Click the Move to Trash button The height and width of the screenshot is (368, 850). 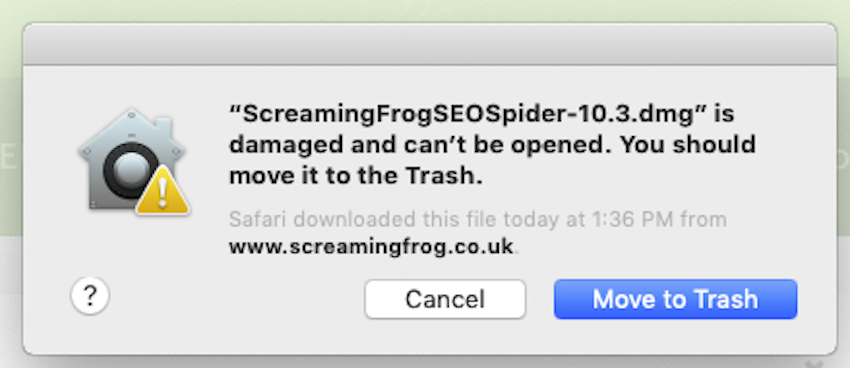[x=675, y=299]
